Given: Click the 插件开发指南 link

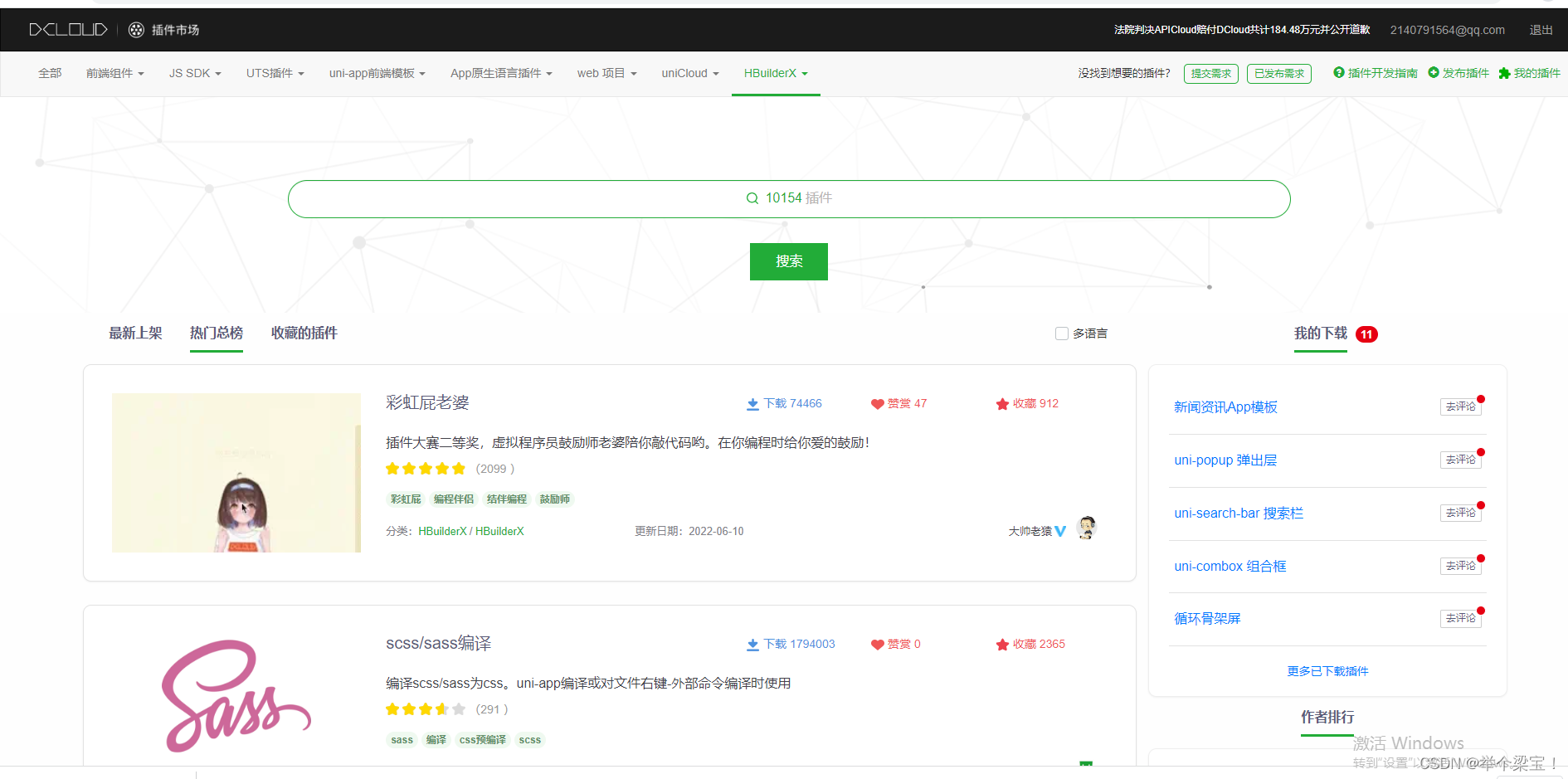Looking at the screenshot, I should tap(1383, 73).
